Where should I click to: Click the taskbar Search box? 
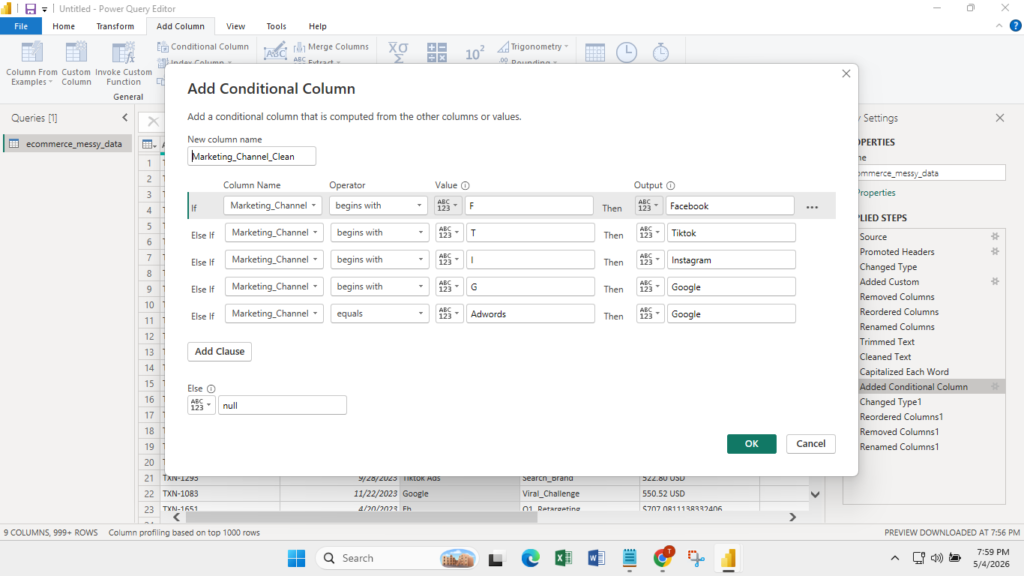397,558
